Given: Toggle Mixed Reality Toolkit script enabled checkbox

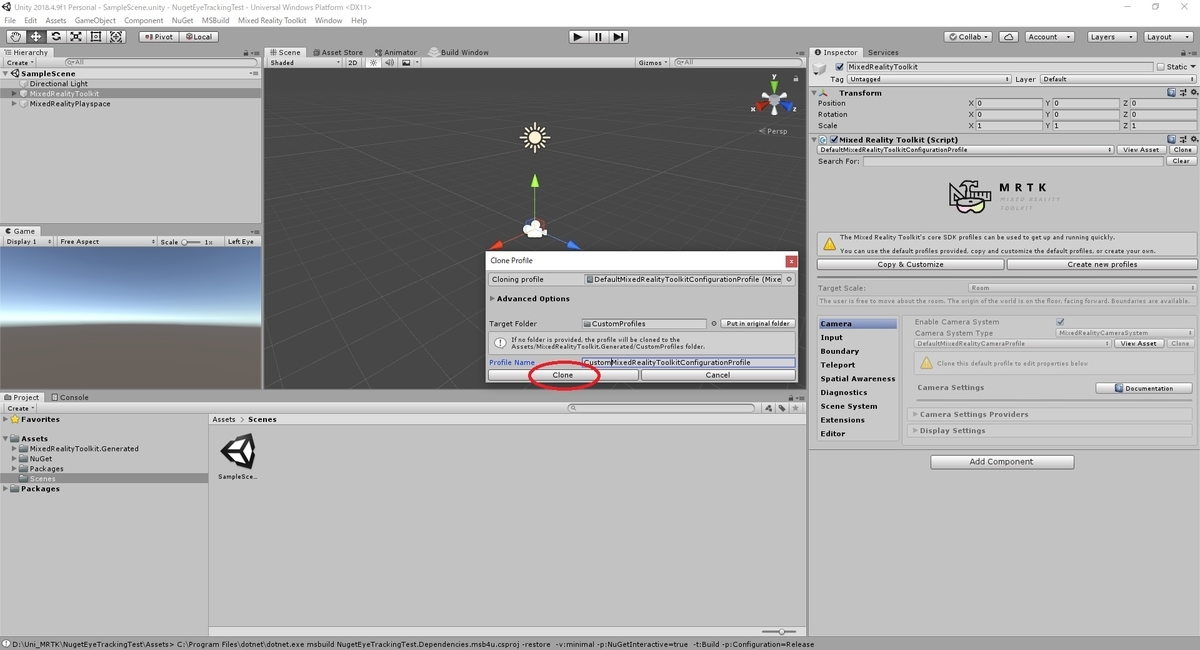Looking at the screenshot, I should 834,140.
